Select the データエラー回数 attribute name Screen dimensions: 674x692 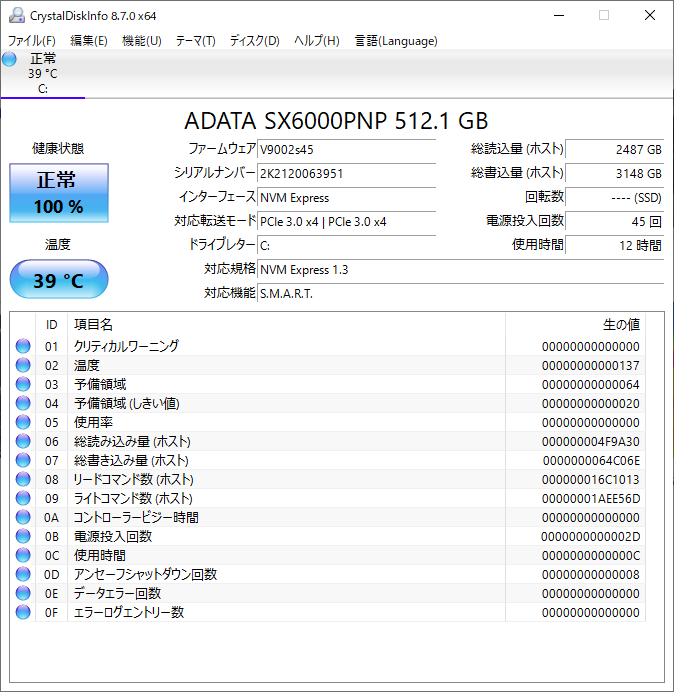click(x=117, y=593)
